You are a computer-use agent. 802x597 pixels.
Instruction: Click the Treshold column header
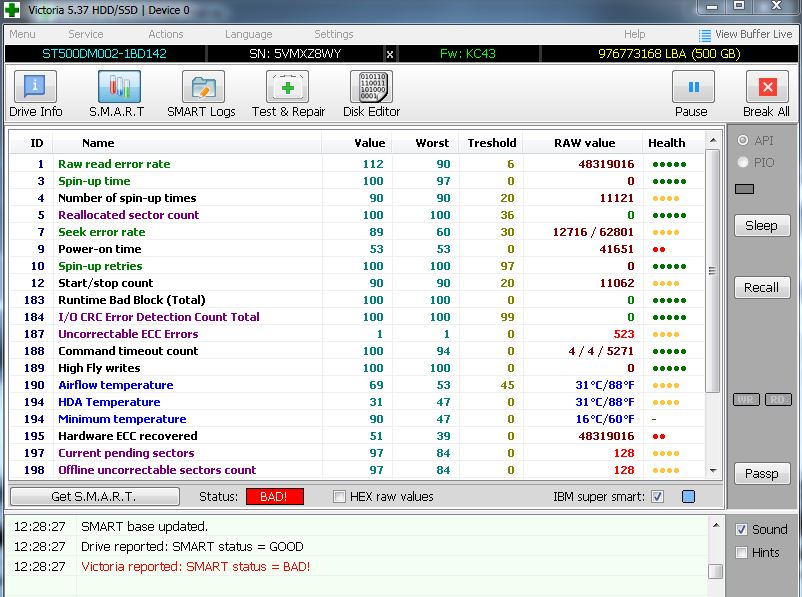(x=492, y=143)
